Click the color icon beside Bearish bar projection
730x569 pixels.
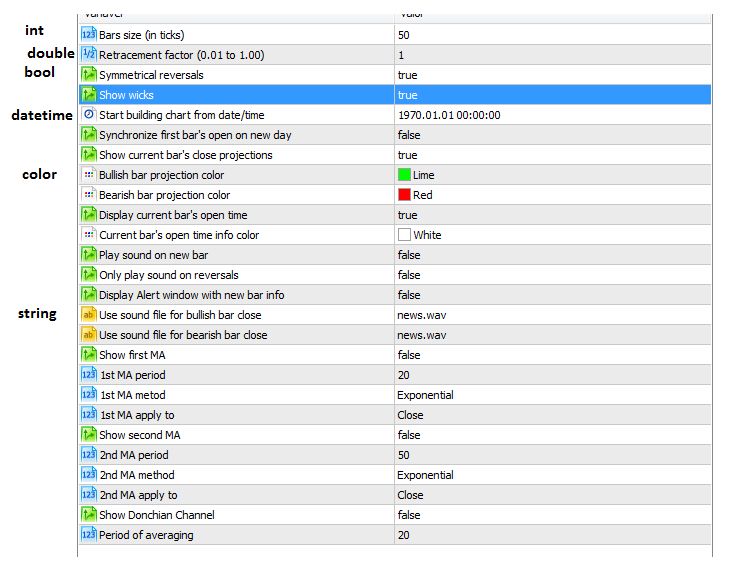coord(88,195)
